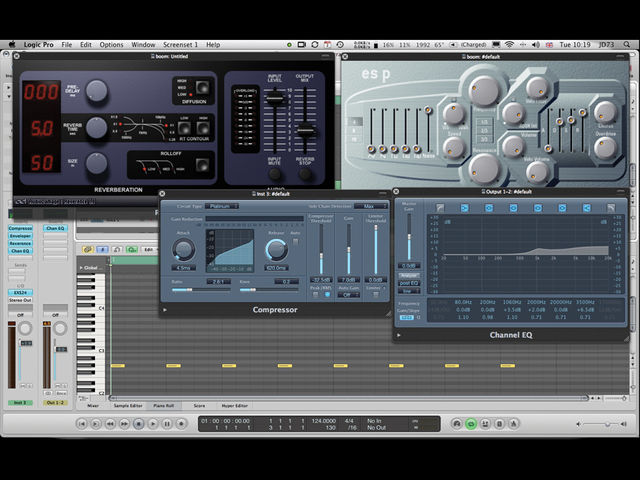Open the Options menu
Viewport: 640px width, 480px height.
coord(111,44)
